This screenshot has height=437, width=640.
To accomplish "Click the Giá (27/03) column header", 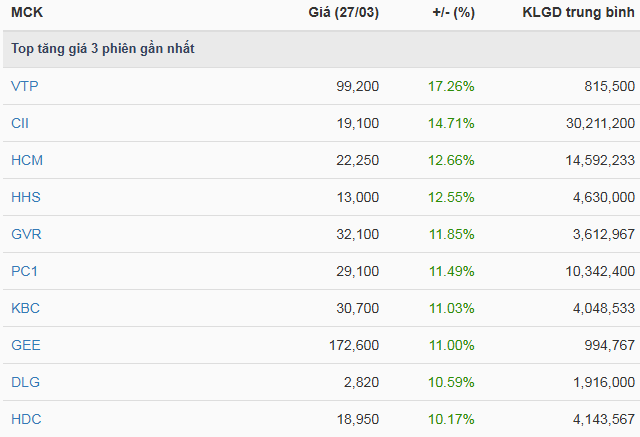I will click(344, 14).
